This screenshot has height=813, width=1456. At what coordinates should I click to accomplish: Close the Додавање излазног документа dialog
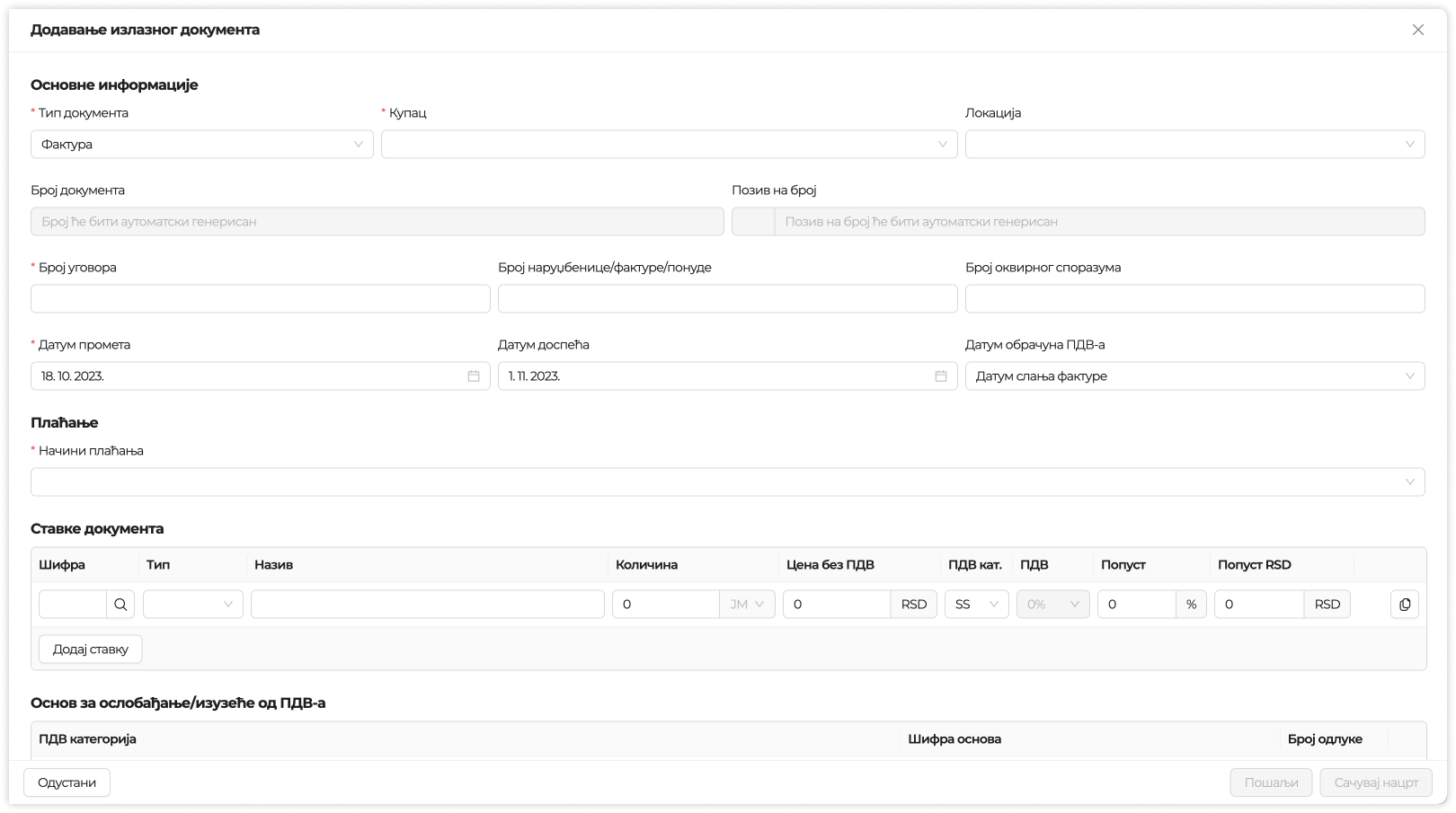[x=1418, y=30]
